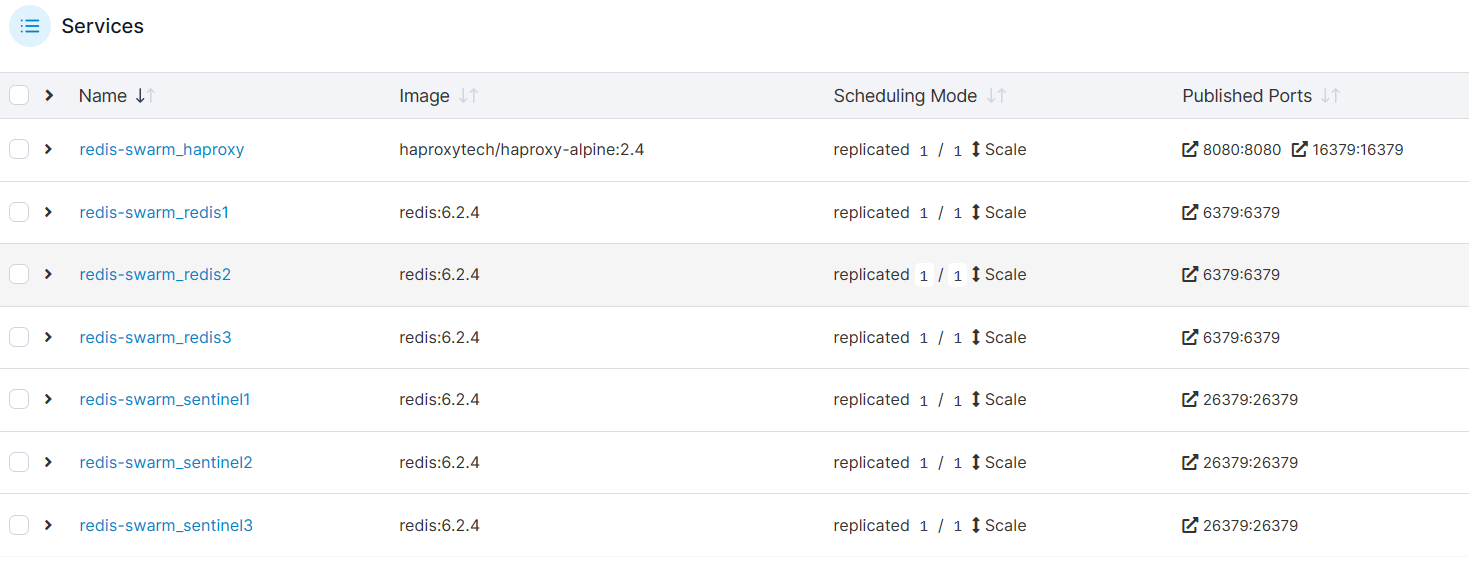Image resolution: width=1469 pixels, height=572 pixels.
Task: Open the redis-swarm_redis1 service link
Action: click(154, 213)
